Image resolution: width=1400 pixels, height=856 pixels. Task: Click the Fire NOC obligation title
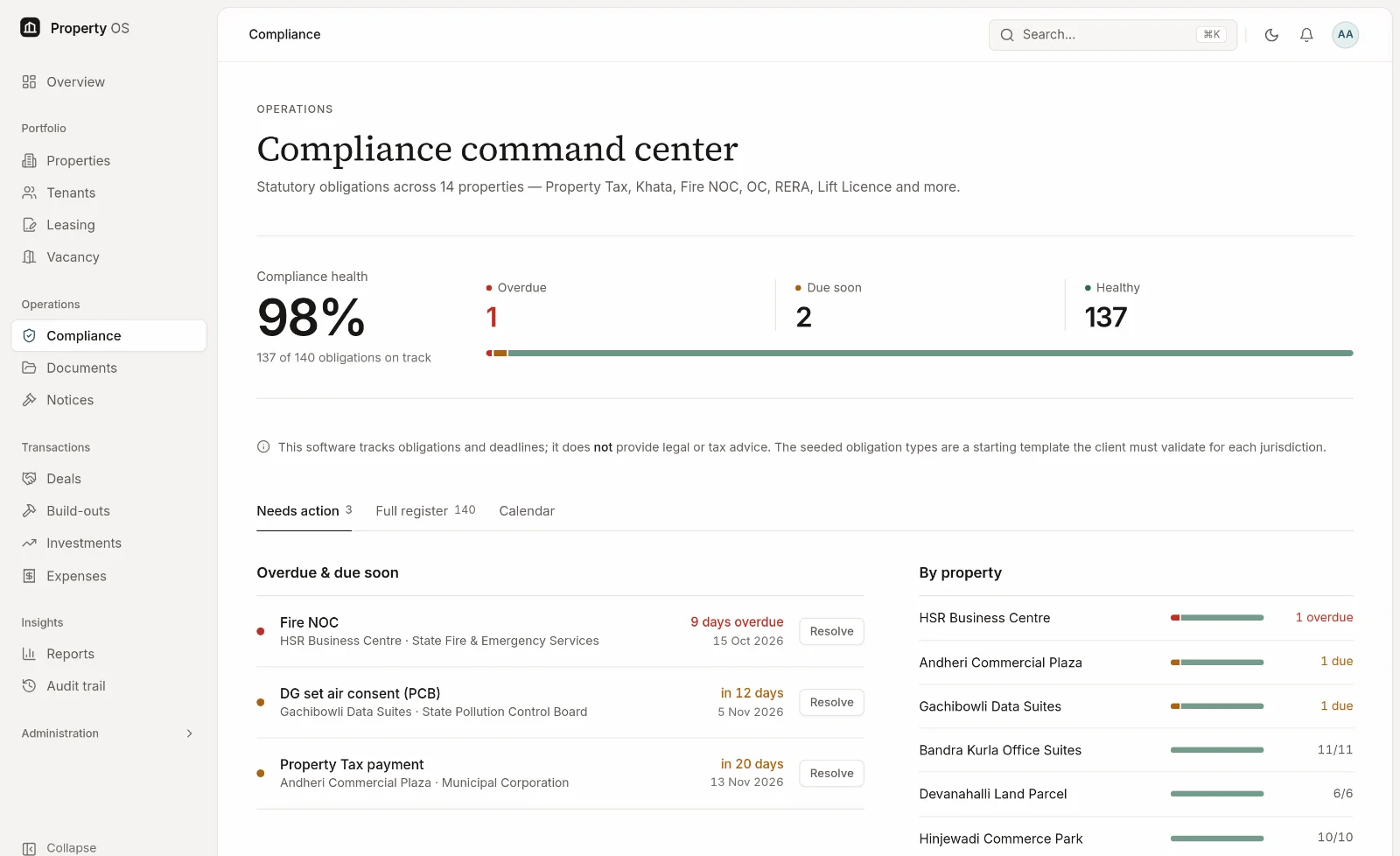click(309, 622)
